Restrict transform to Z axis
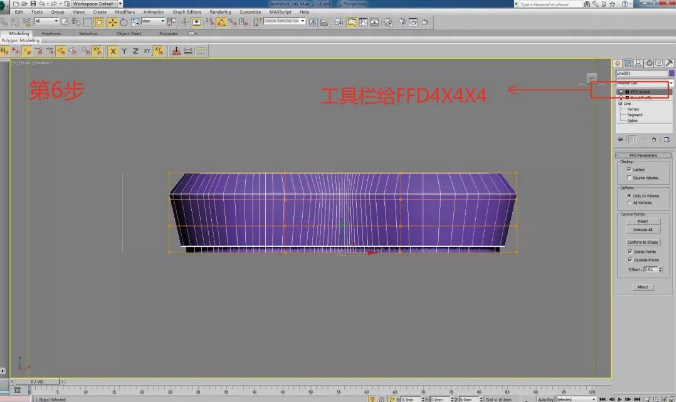 pyautogui.click(x=136, y=50)
